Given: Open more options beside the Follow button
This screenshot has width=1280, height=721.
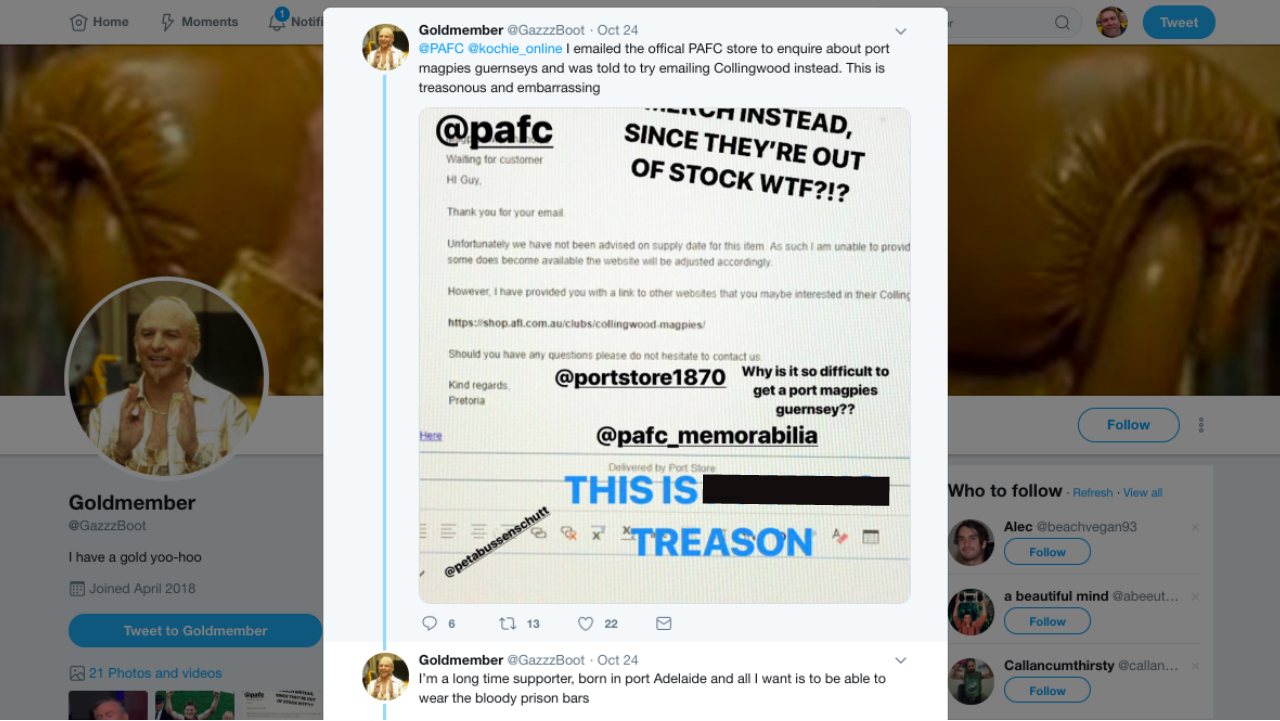Looking at the screenshot, I should click(1201, 425).
